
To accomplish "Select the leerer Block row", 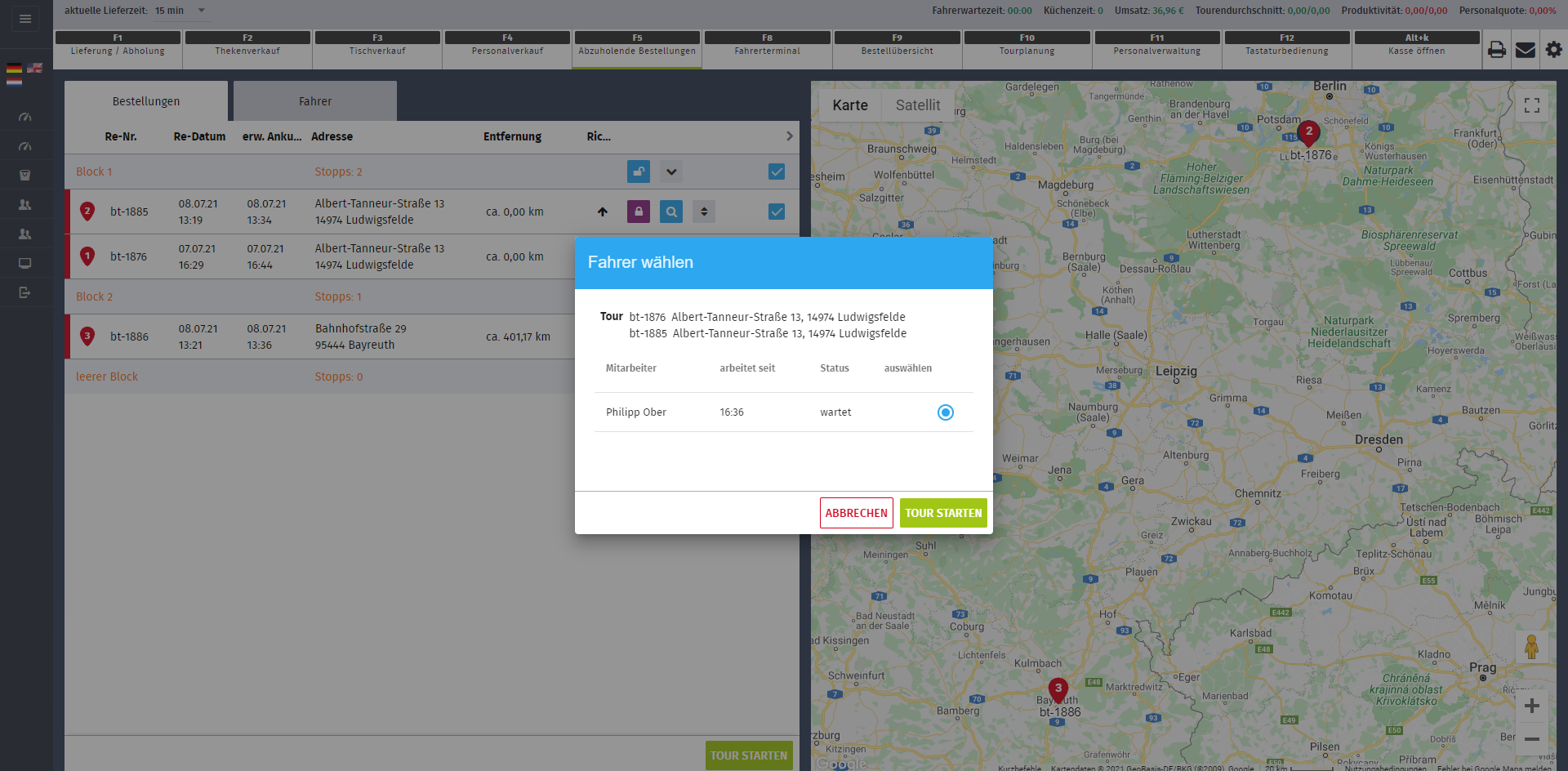I will click(432, 377).
